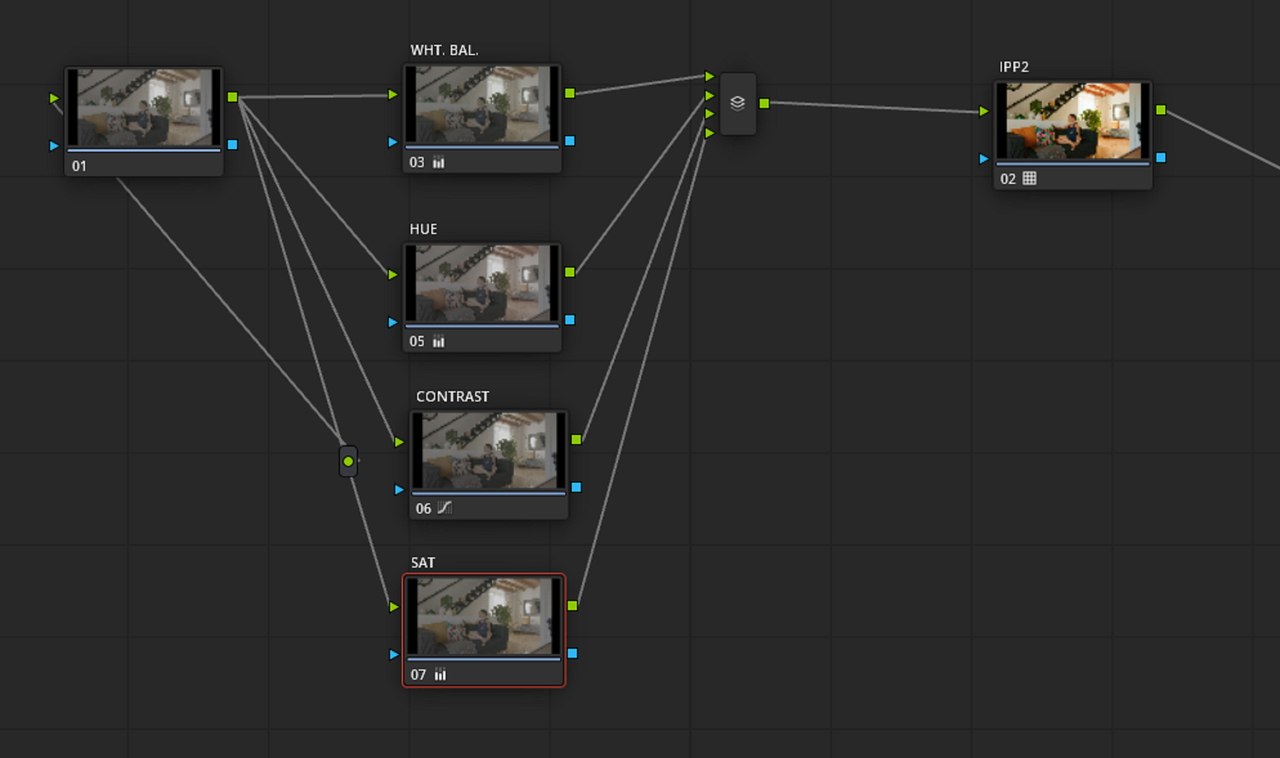Screen dimensions: 1280x758
Task: Click the green RGB output of CONTRAST node
Action: point(576,439)
